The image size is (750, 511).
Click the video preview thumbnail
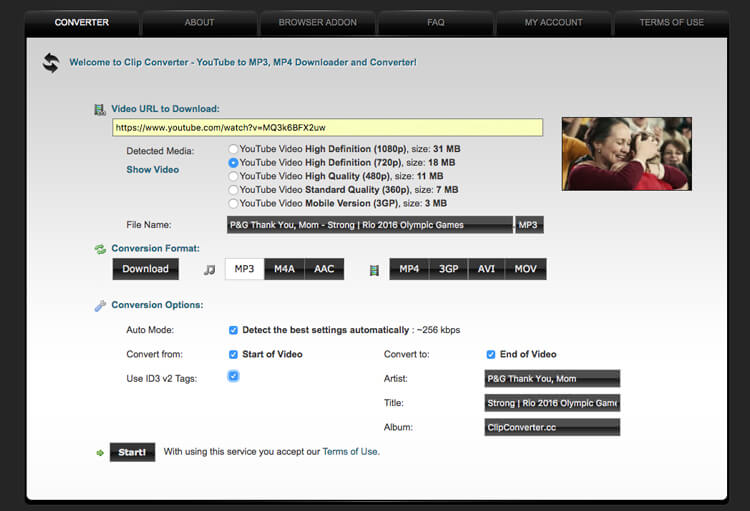point(627,154)
